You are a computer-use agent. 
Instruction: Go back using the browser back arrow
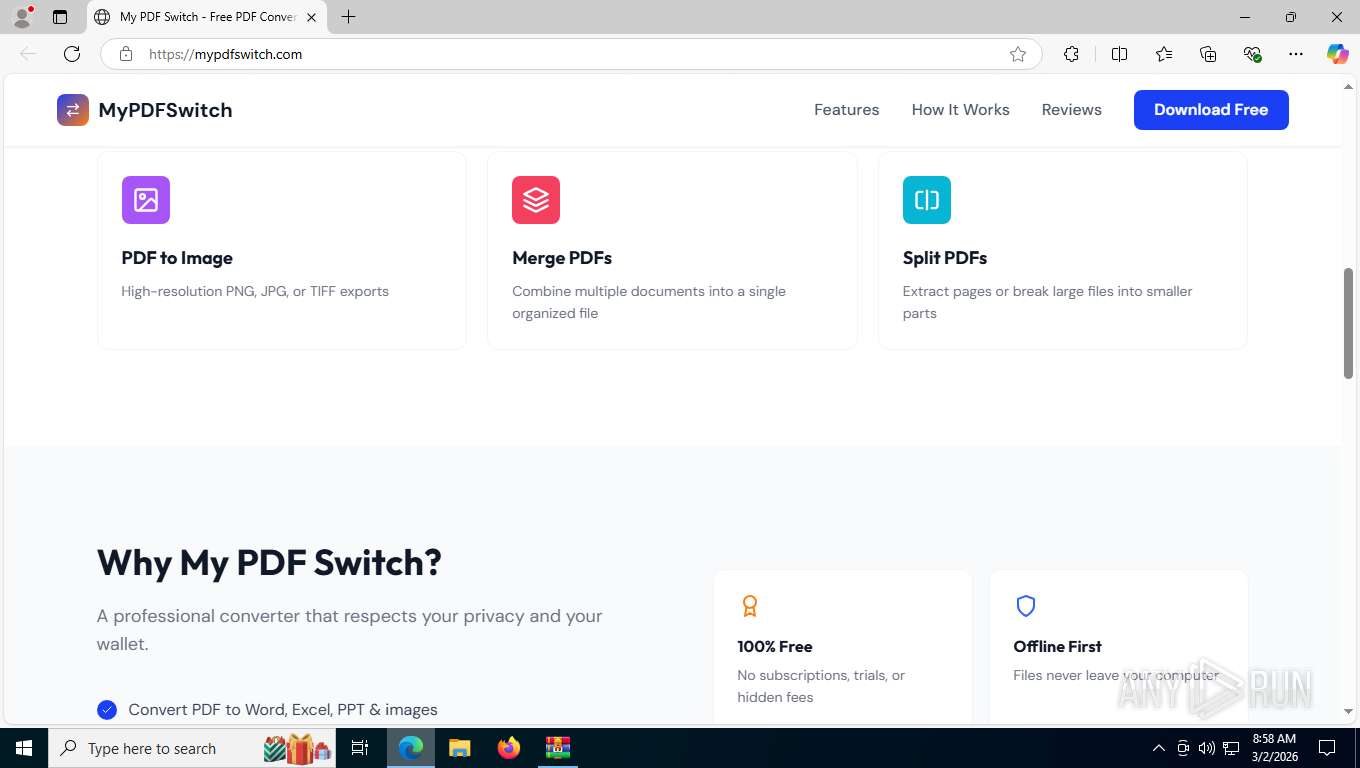28,54
